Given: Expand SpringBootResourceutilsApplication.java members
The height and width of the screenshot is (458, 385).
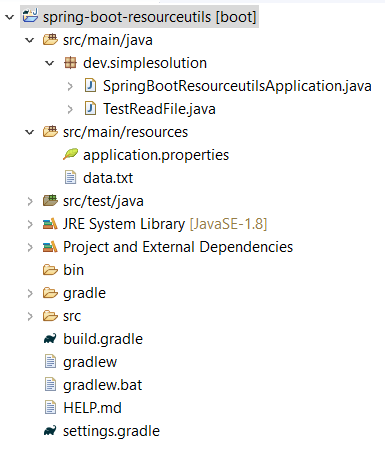Looking at the screenshot, I should click(x=70, y=86).
